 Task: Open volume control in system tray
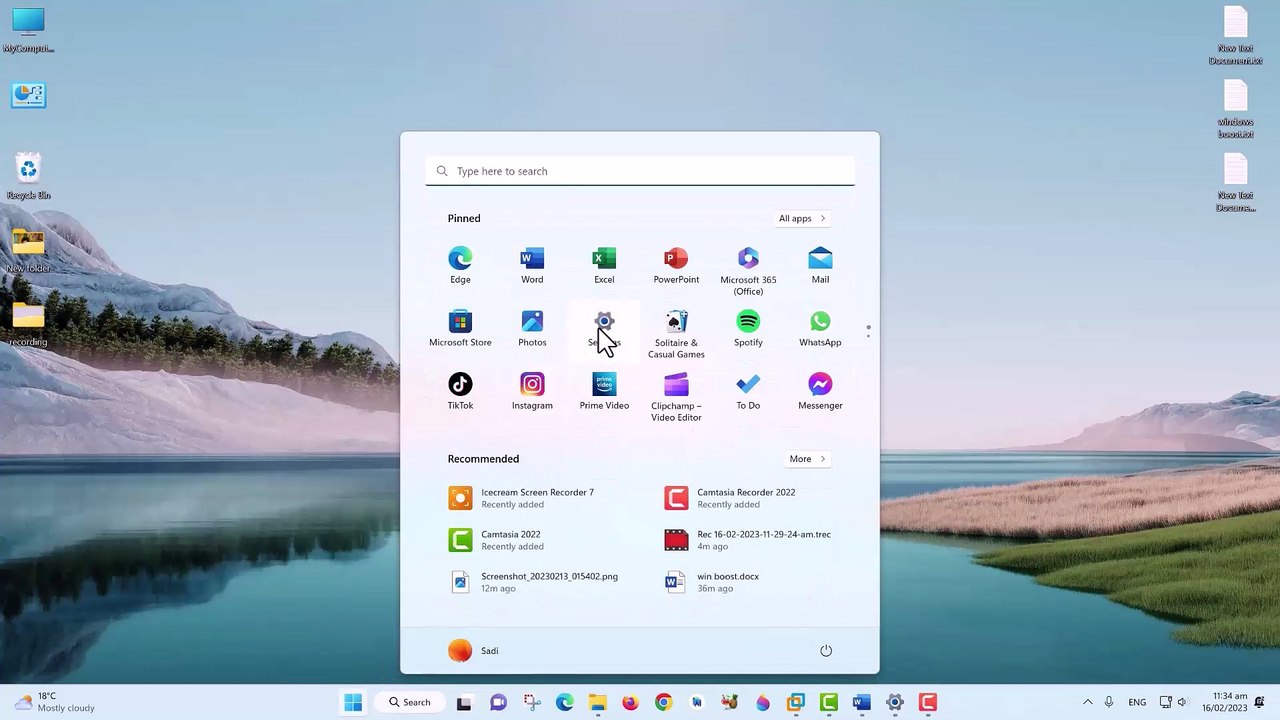pyautogui.click(x=1182, y=702)
